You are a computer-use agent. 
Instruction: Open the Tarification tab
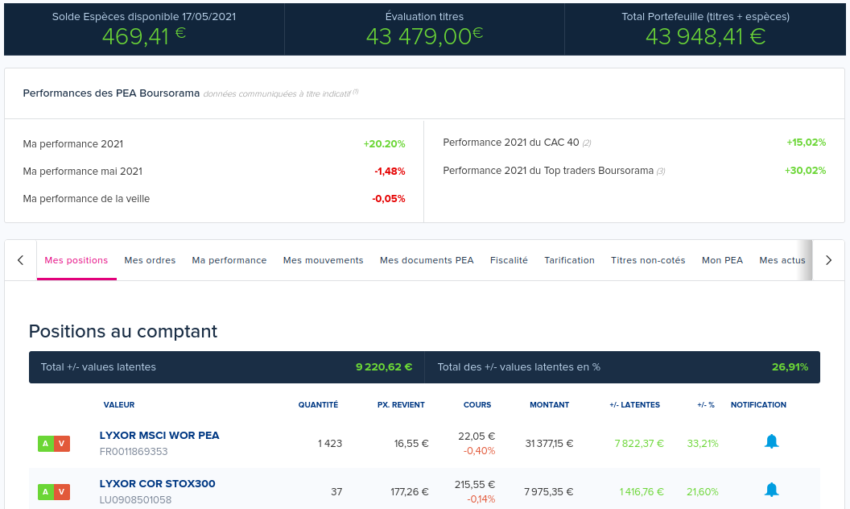click(569, 260)
